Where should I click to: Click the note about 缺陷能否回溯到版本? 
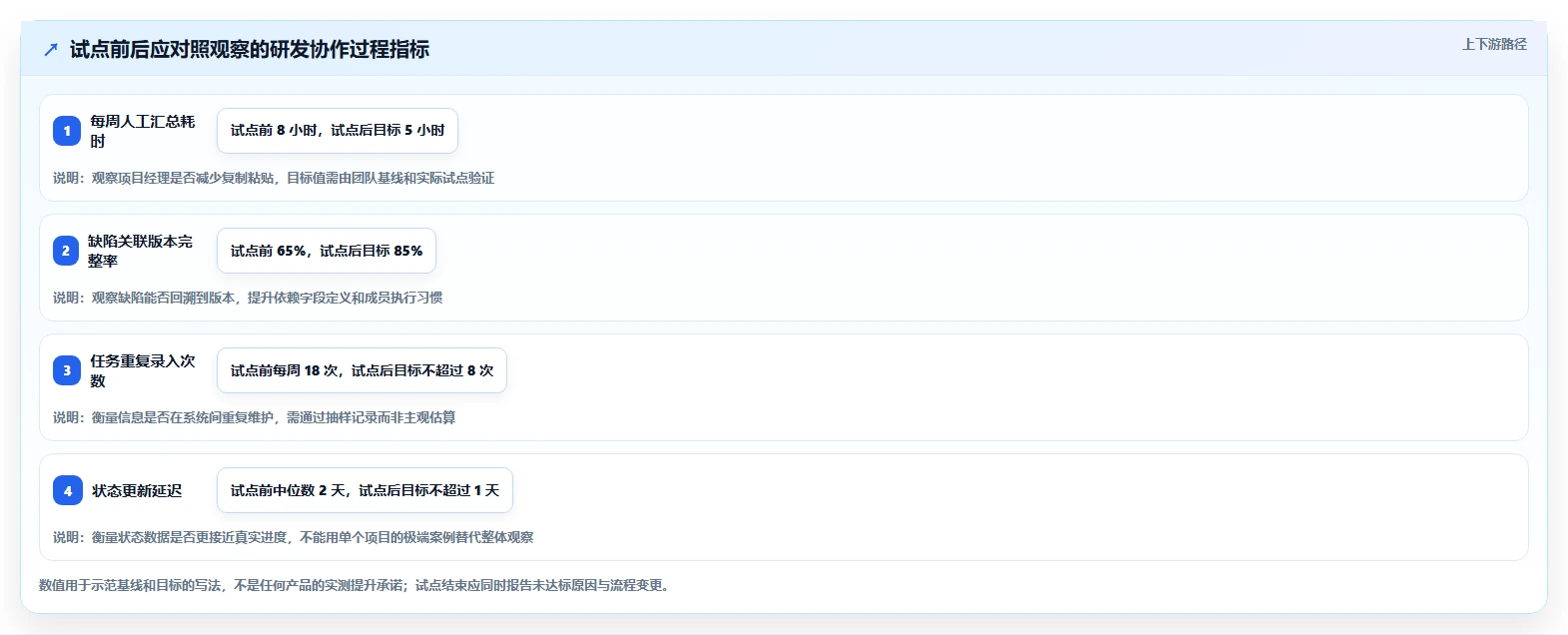click(248, 298)
